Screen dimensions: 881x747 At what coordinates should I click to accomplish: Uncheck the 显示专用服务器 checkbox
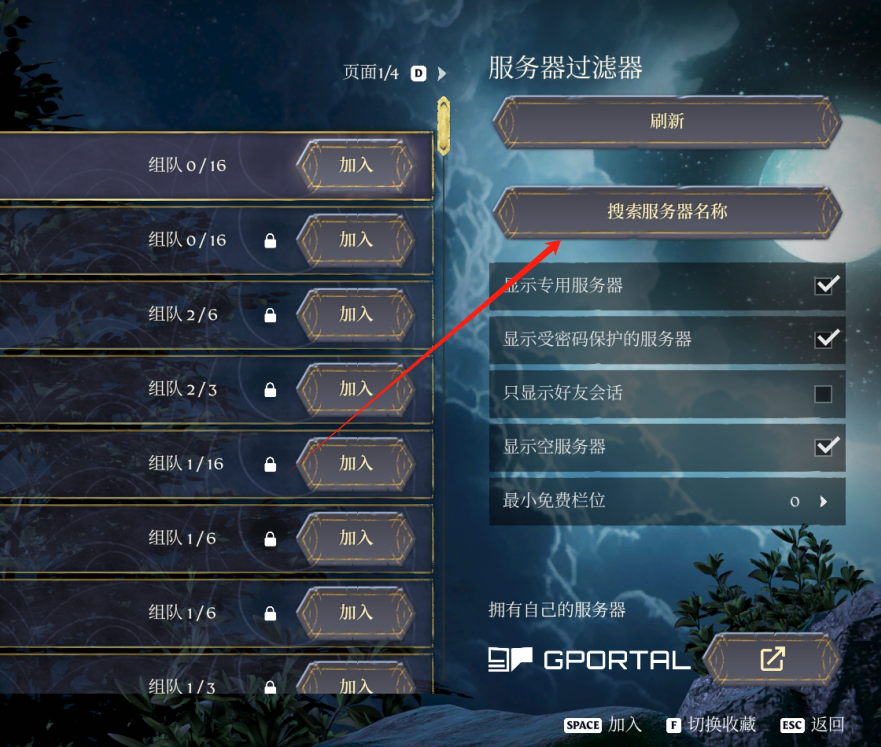tap(824, 286)
